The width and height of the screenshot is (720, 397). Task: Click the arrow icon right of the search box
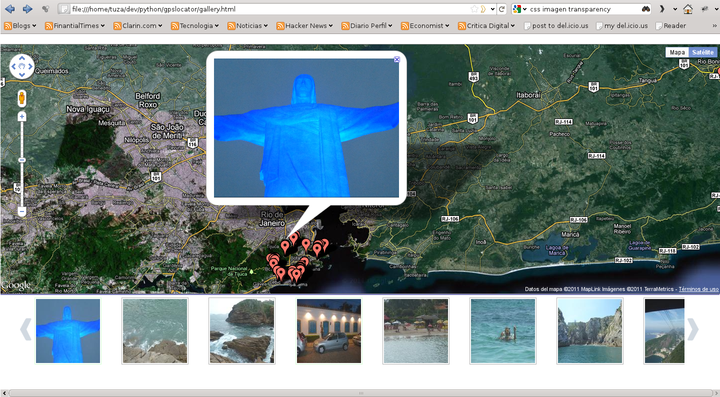[662, 9]
